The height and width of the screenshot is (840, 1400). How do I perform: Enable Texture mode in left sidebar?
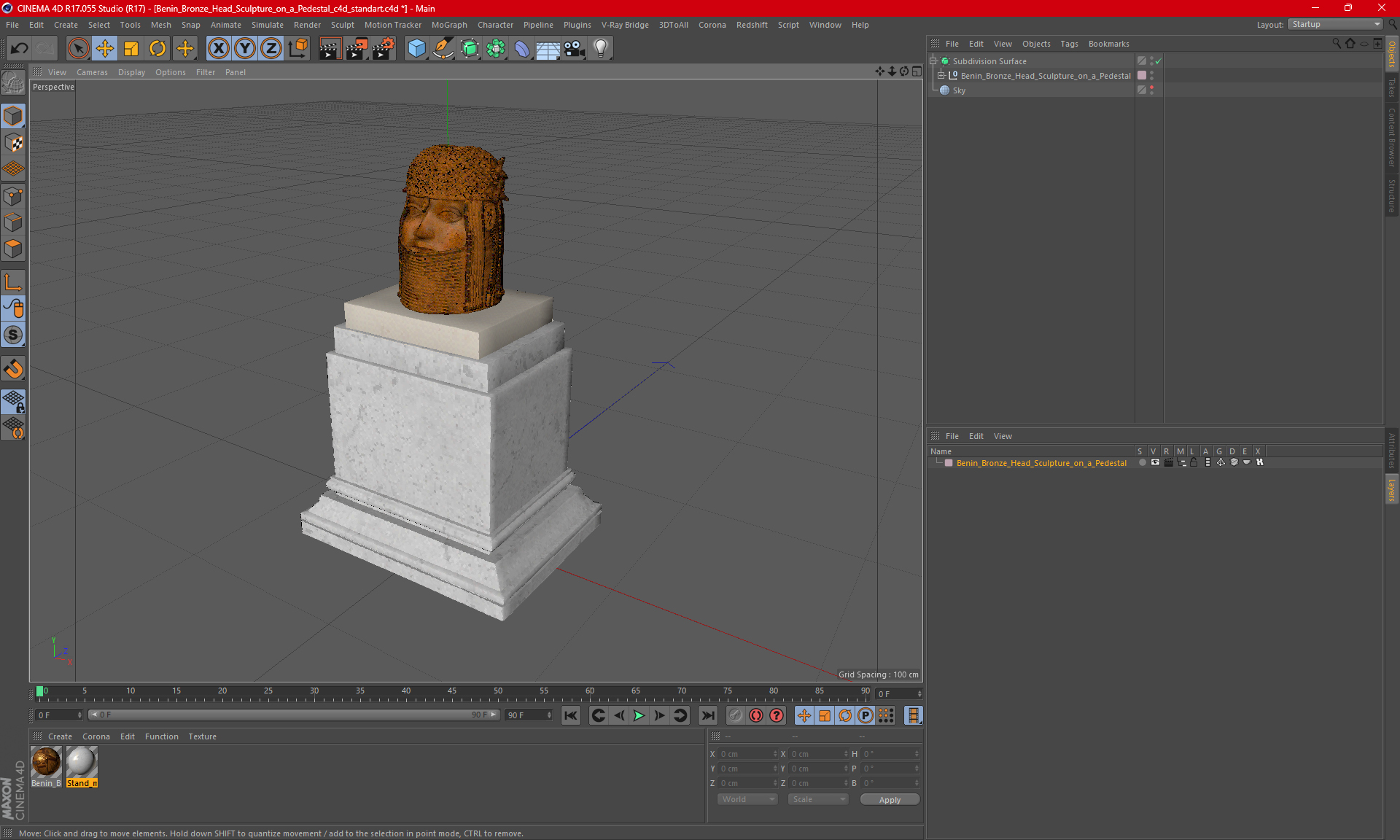13,143
